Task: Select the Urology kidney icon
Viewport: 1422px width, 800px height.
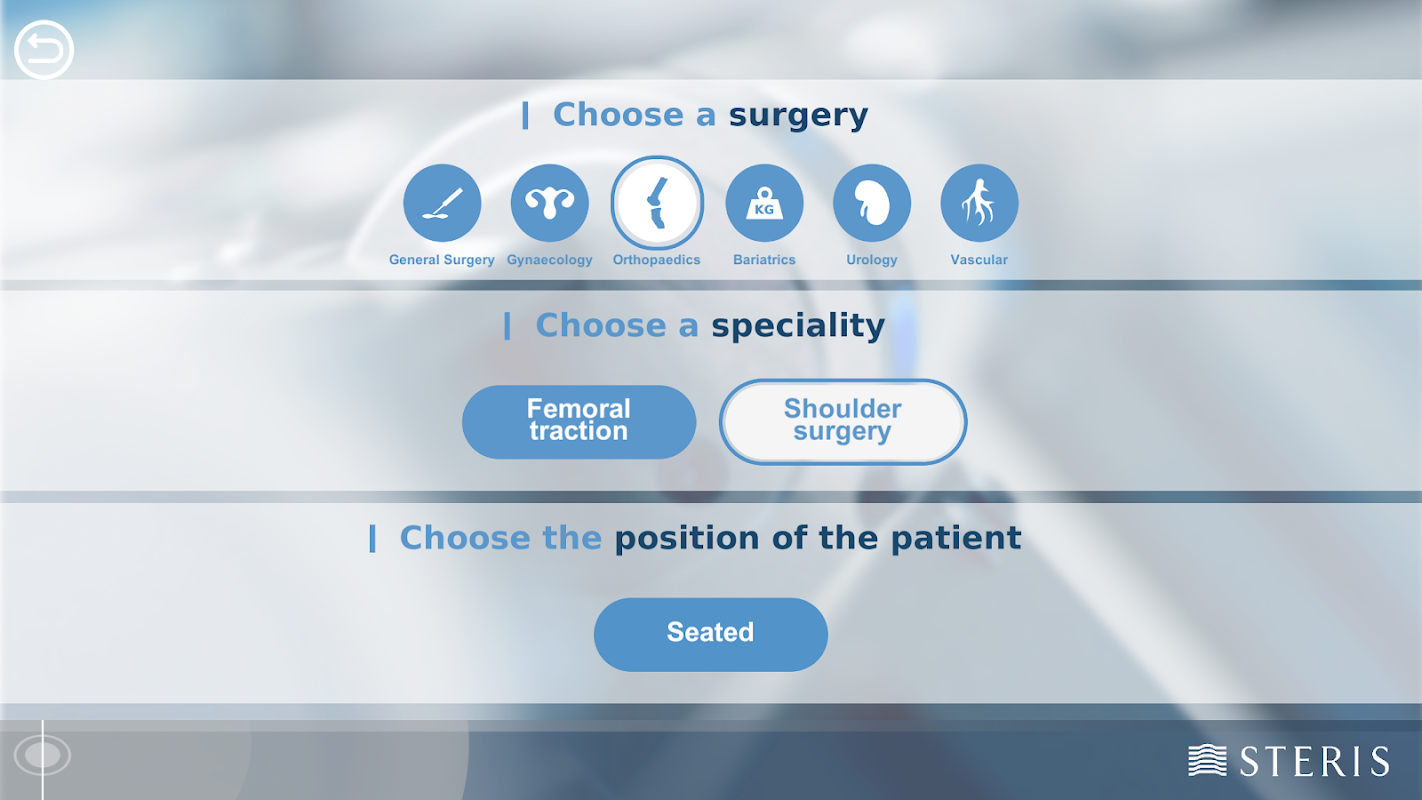Action: (x=872, y=204)
